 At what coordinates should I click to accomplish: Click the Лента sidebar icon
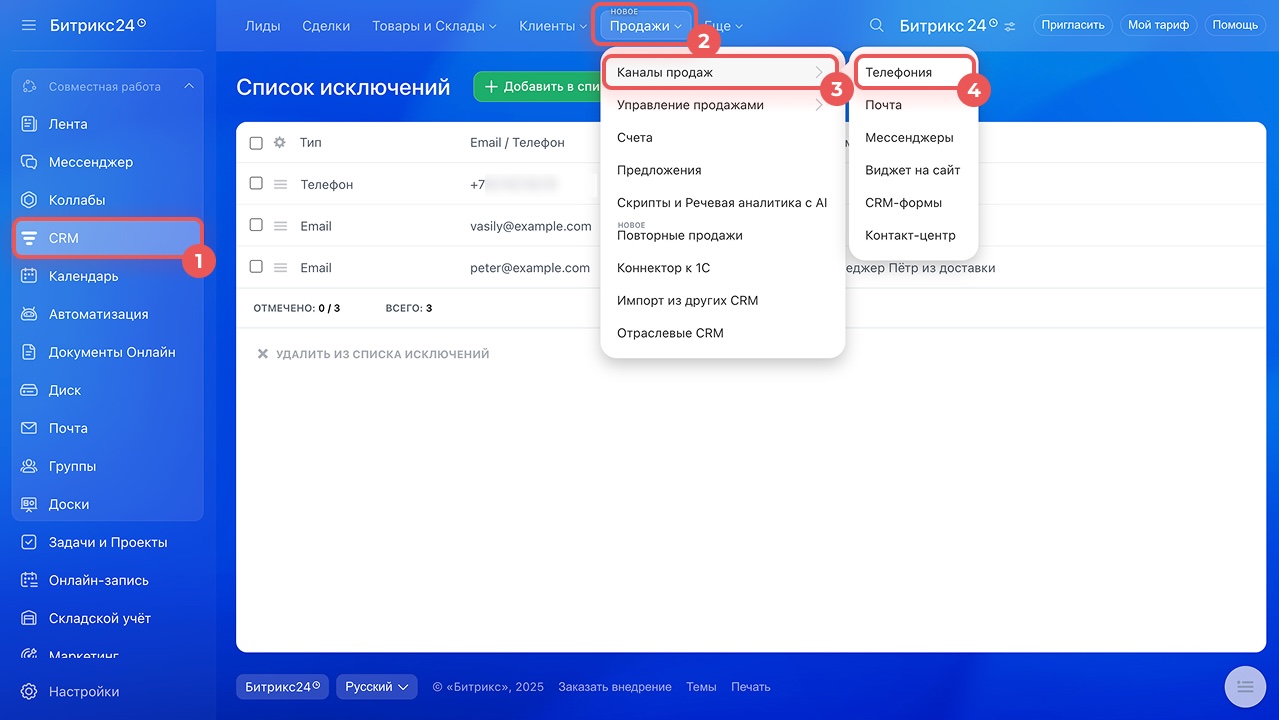pos(29,124)
